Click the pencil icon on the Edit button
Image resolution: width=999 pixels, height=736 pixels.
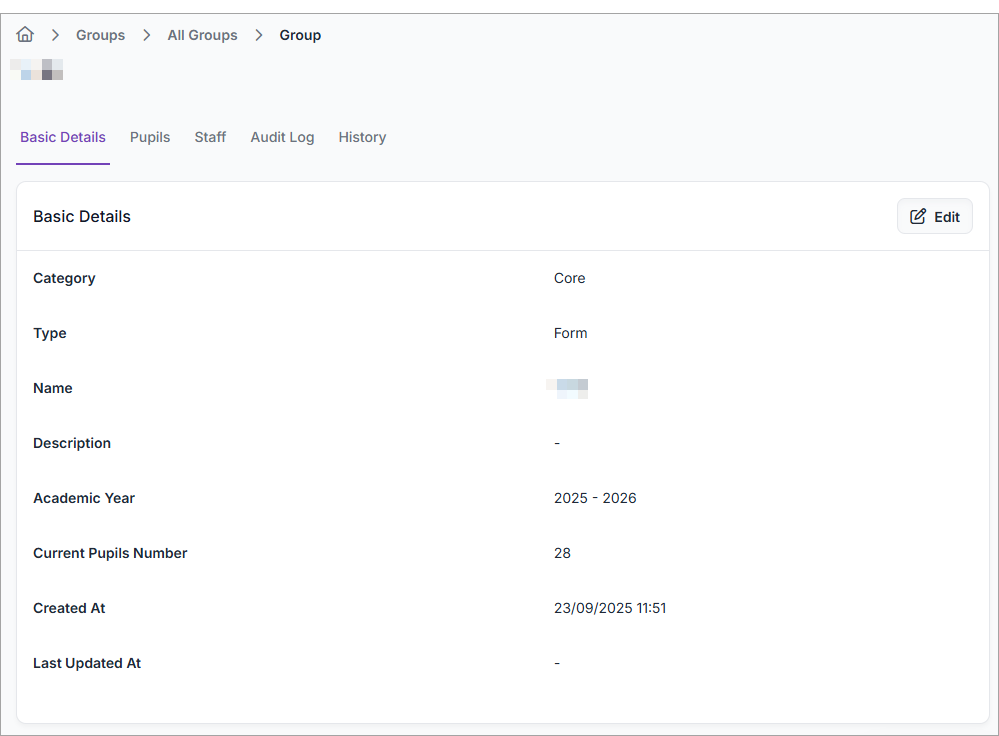coord(917,217)
